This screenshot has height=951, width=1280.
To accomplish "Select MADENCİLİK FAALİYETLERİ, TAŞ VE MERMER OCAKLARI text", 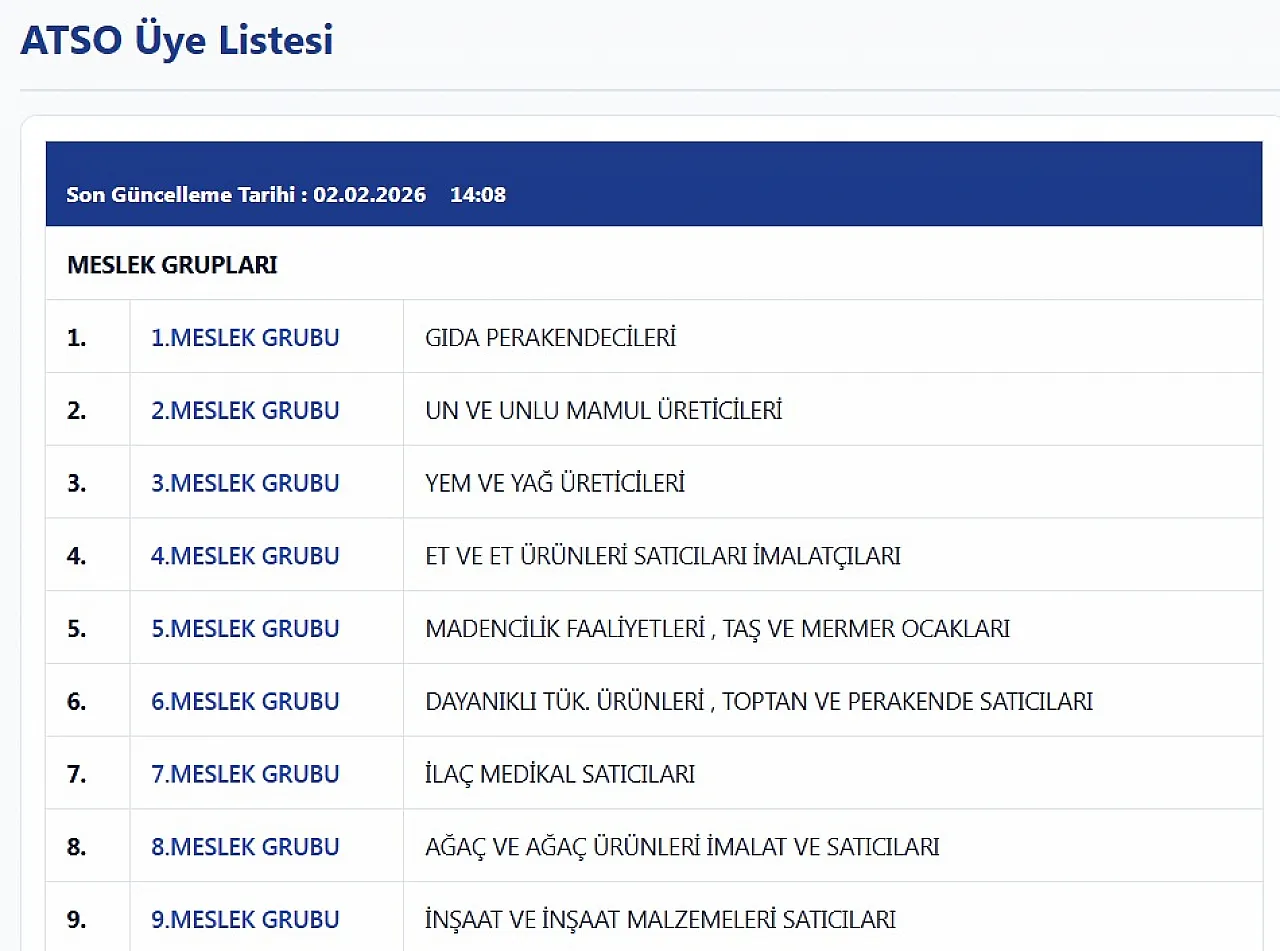I will click(x=717, y=629).
